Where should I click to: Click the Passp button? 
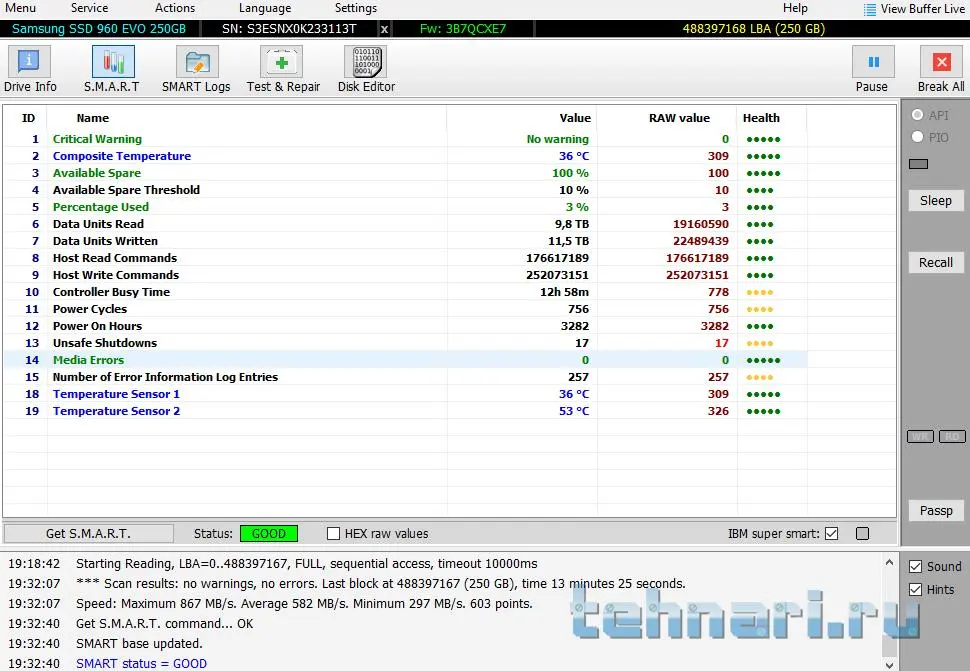point(935,510)
